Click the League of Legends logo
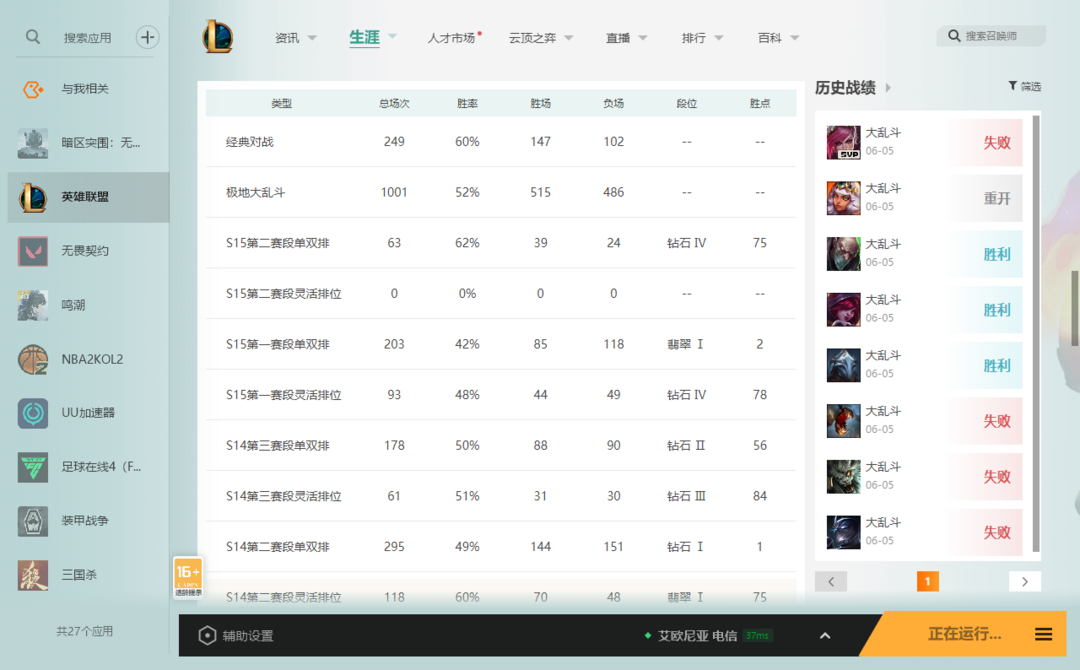 click(x=218, y=36)
